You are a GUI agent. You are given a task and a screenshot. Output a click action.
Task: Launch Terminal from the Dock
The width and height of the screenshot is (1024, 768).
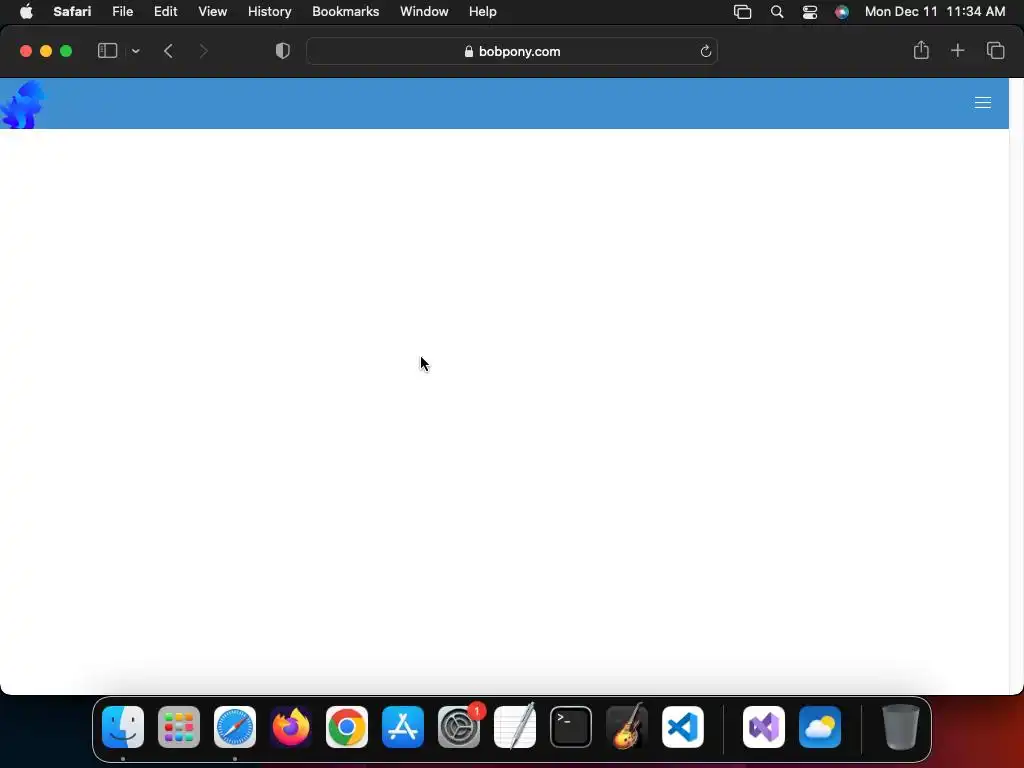coord(571,727)
